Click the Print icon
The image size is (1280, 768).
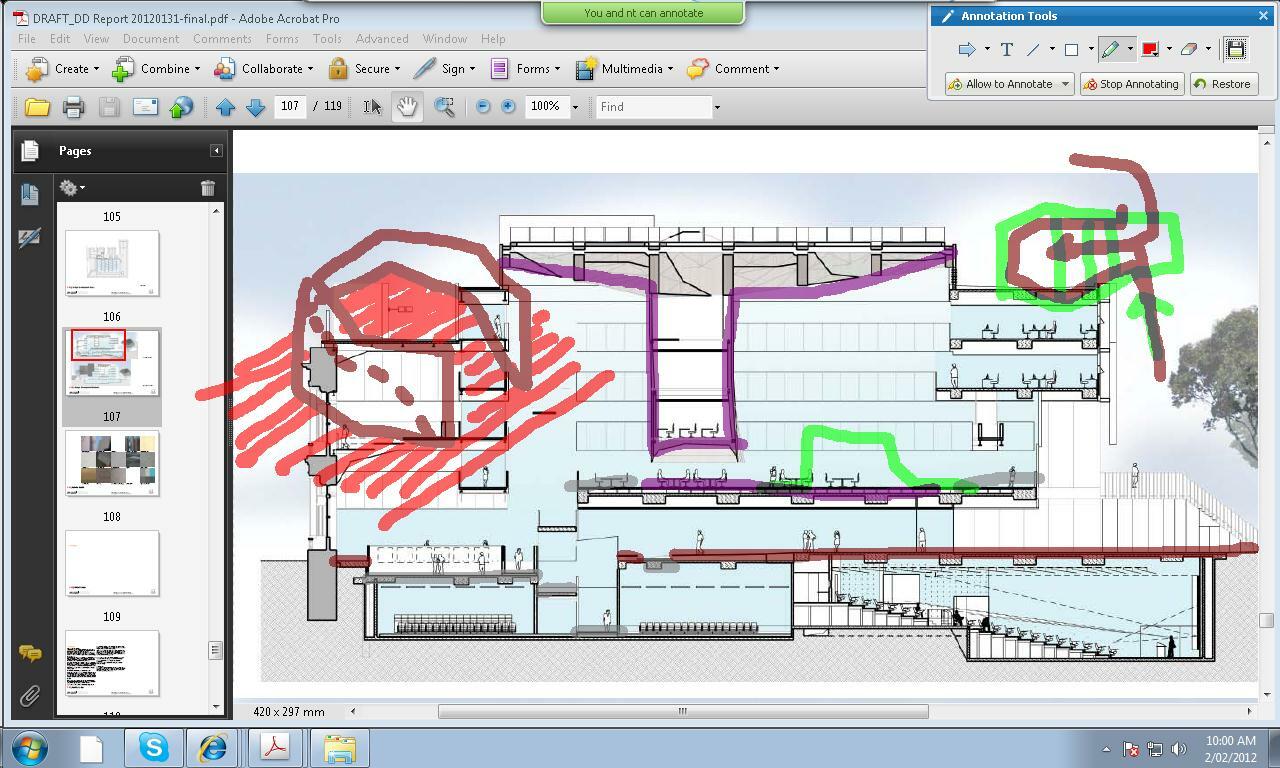coord(73,107)
